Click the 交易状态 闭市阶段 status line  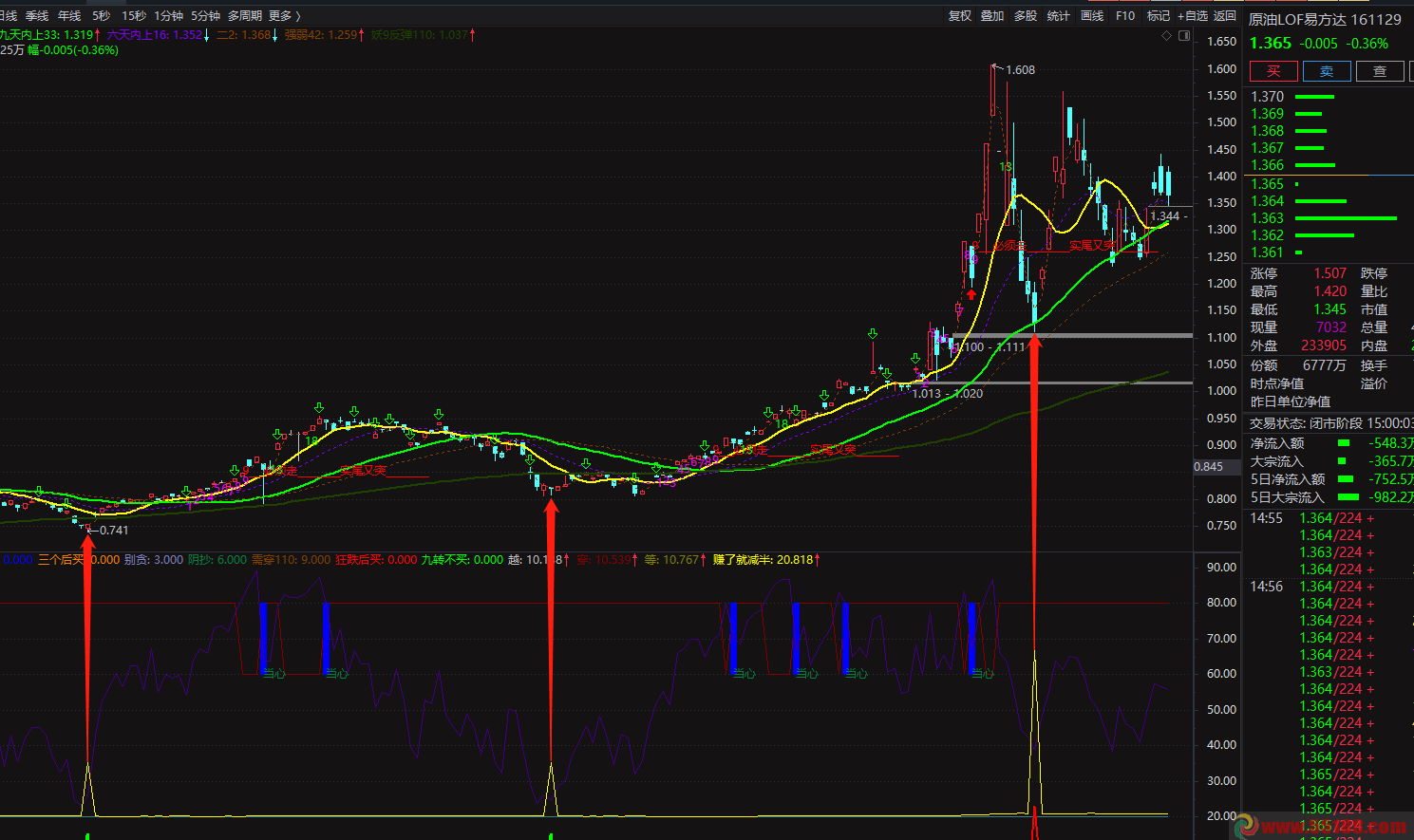[1330, 423]
